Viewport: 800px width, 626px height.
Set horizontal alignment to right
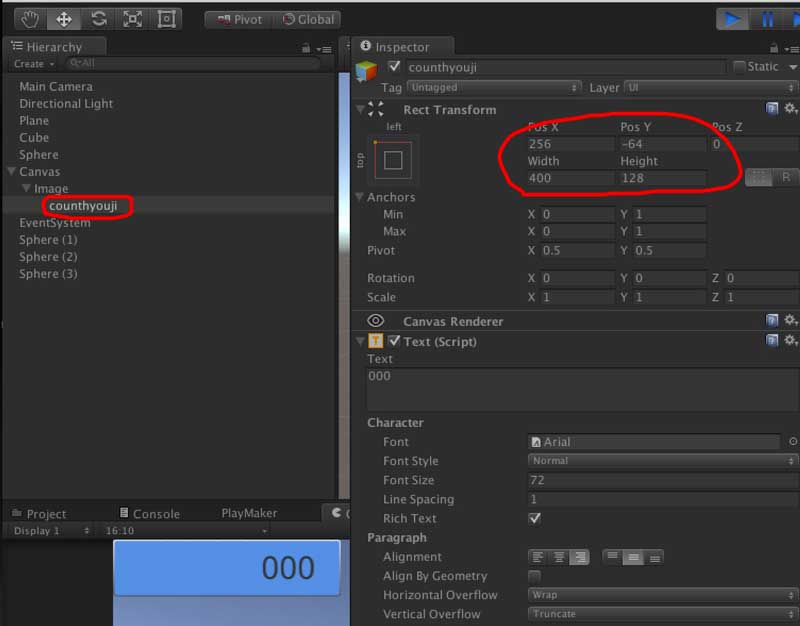(x=580, y=557)
